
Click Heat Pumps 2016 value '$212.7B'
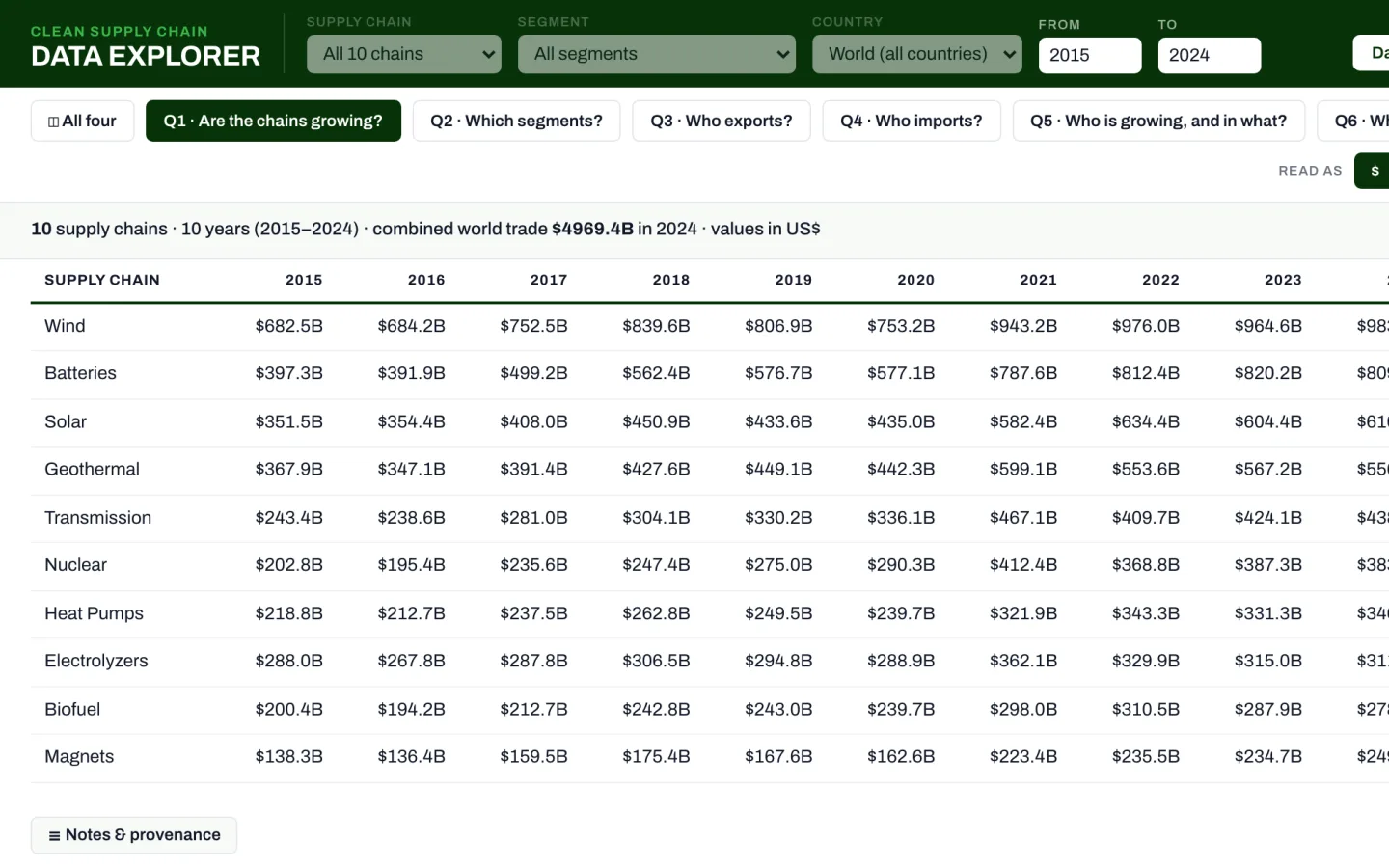tap(411, 613)
